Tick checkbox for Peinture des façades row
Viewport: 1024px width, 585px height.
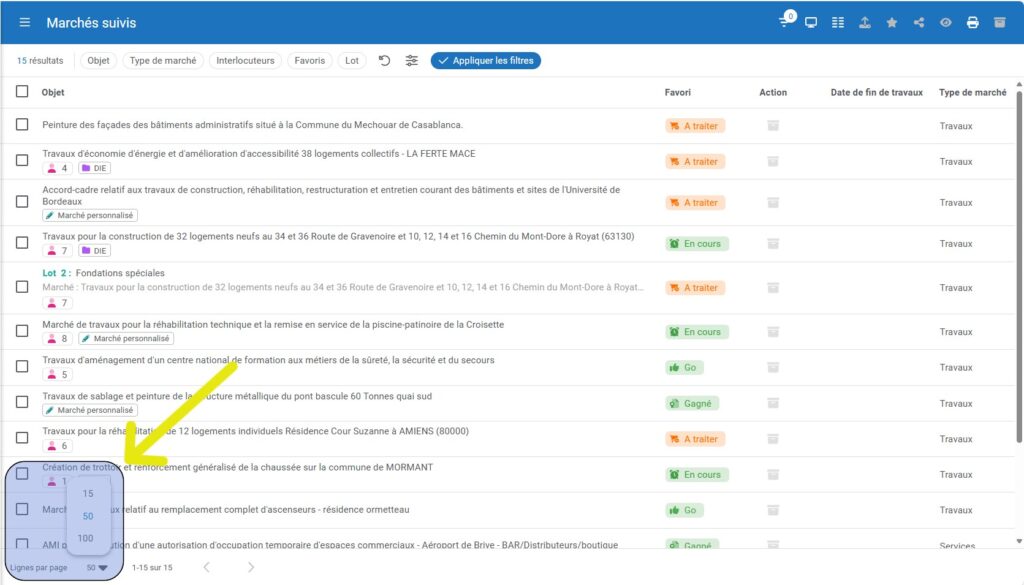(x=22, y=125)
